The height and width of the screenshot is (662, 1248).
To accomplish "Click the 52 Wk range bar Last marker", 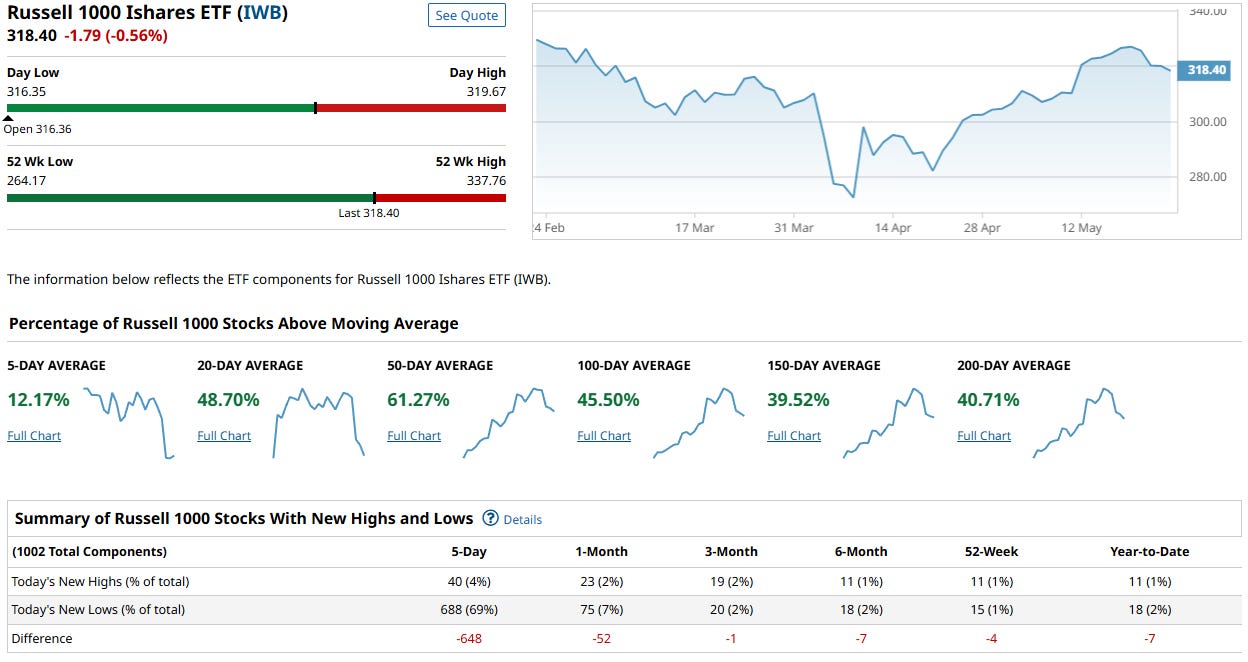I will tap(374, 198).
